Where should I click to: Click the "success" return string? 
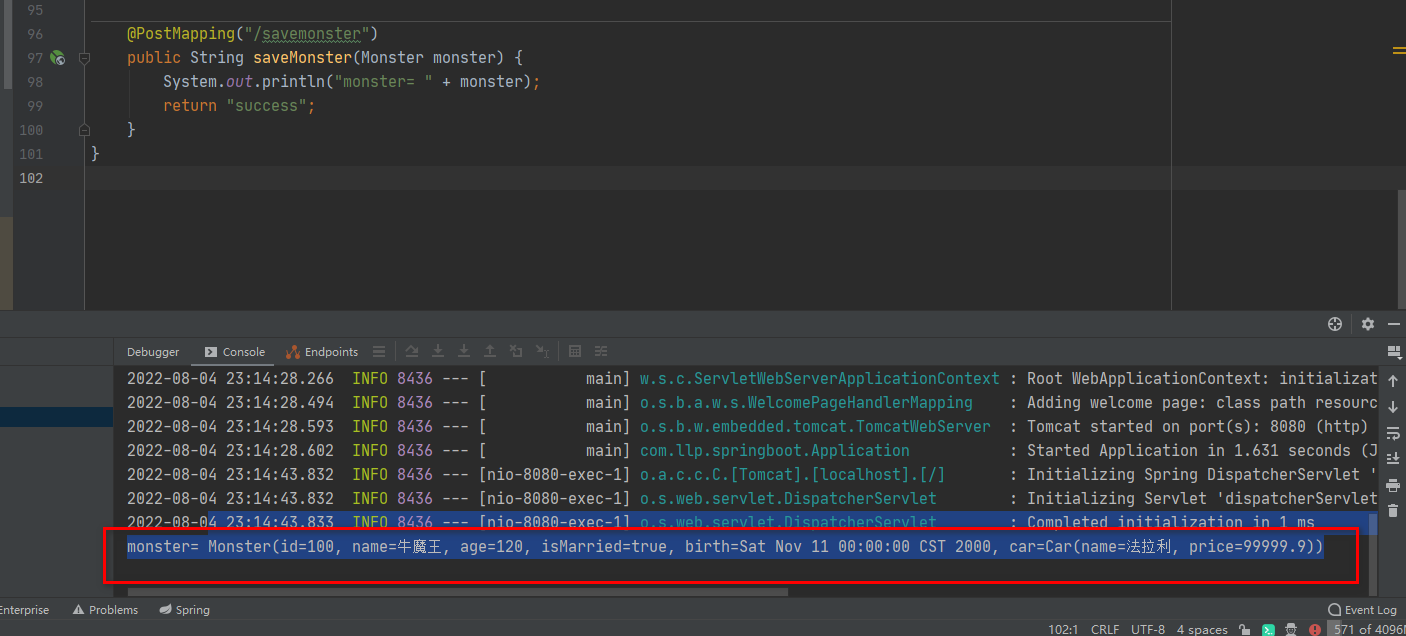266,106
